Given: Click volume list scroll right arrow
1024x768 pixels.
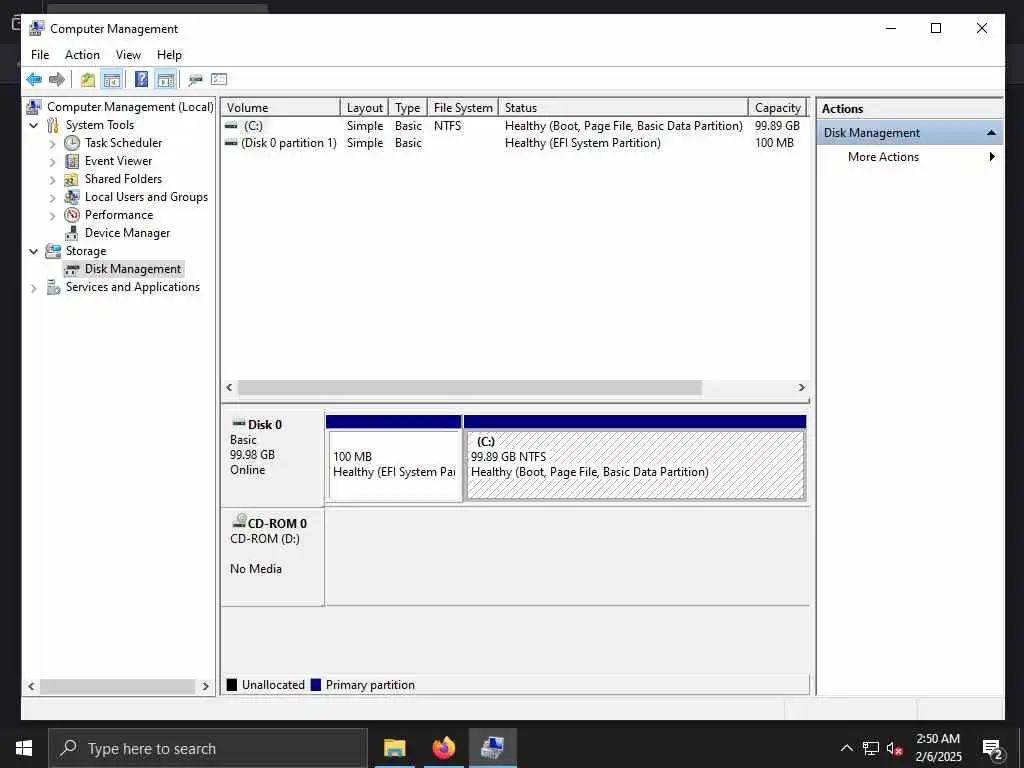Looking at the screenshot, I should 801,388.
